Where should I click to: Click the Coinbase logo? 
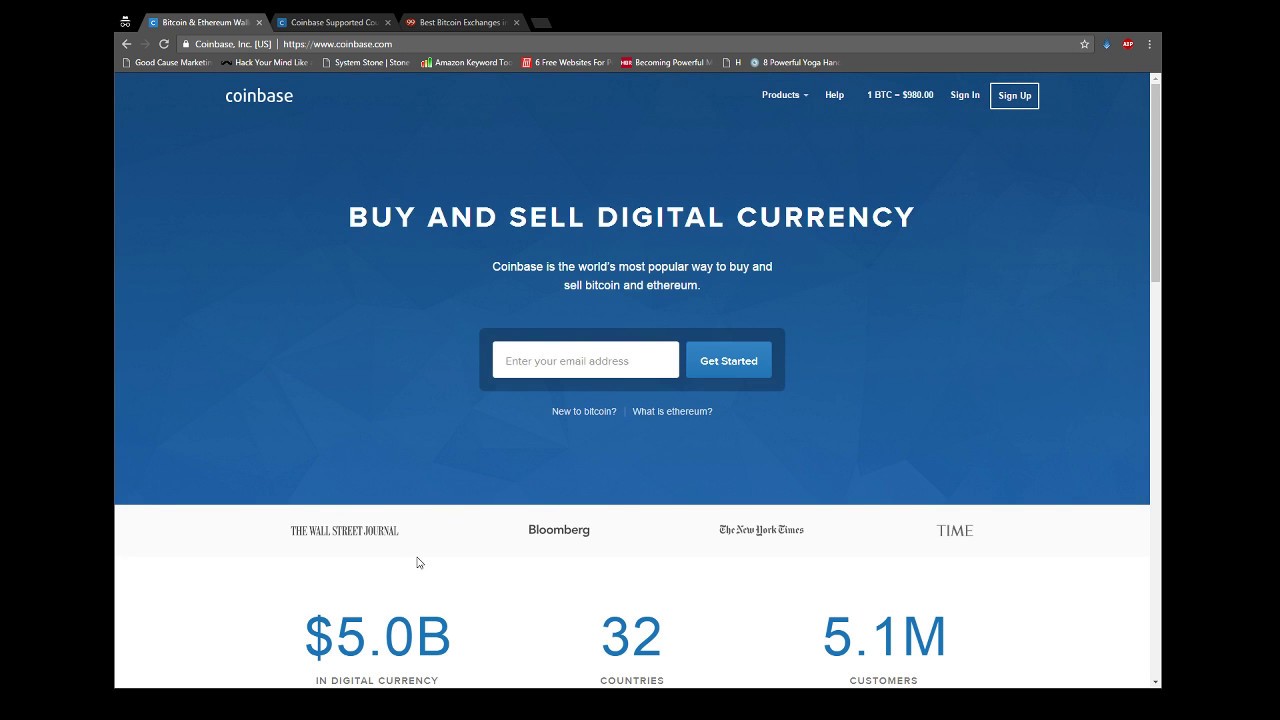(x=259, y=96)
